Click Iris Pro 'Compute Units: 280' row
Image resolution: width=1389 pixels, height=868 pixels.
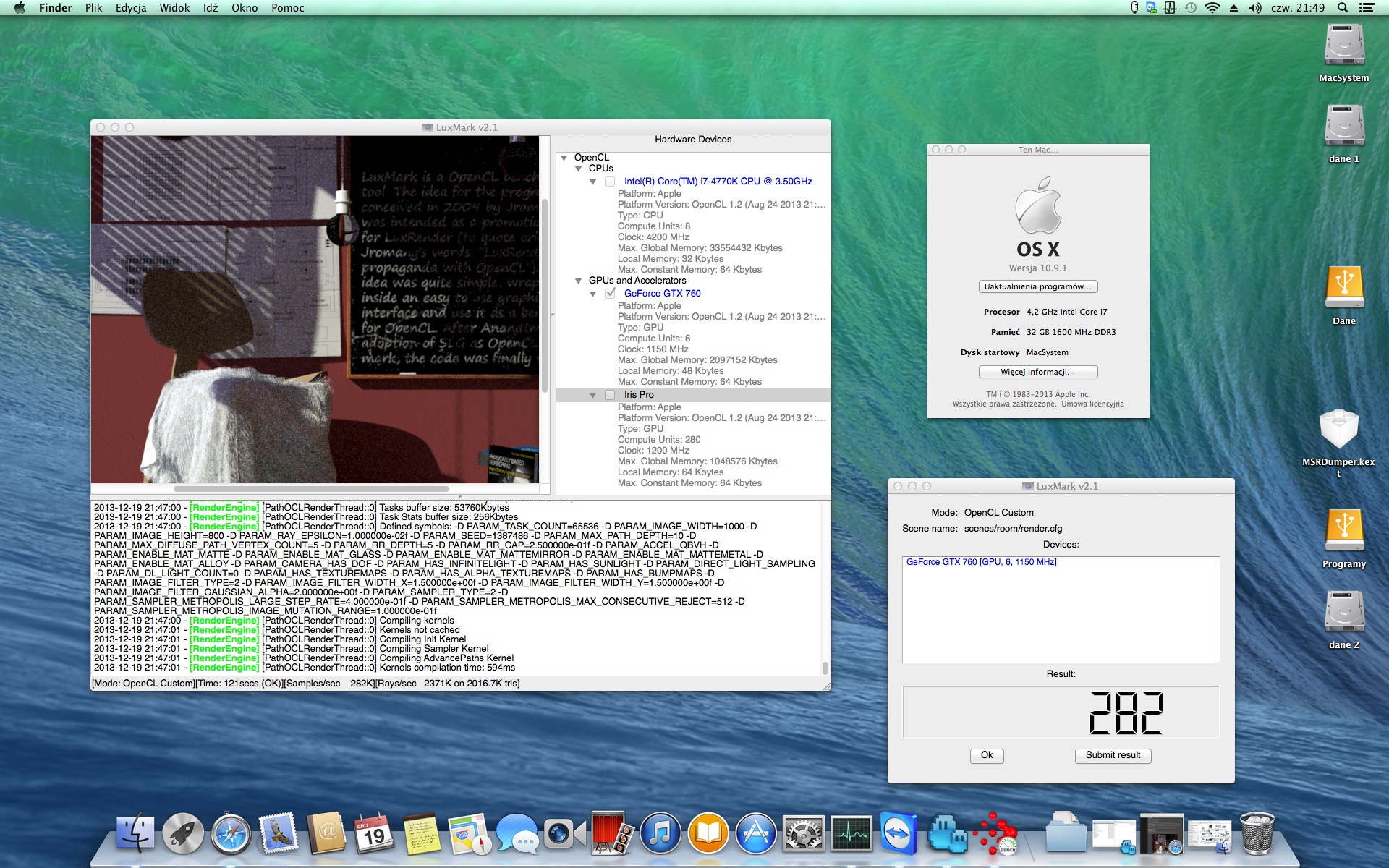(659, 440)
